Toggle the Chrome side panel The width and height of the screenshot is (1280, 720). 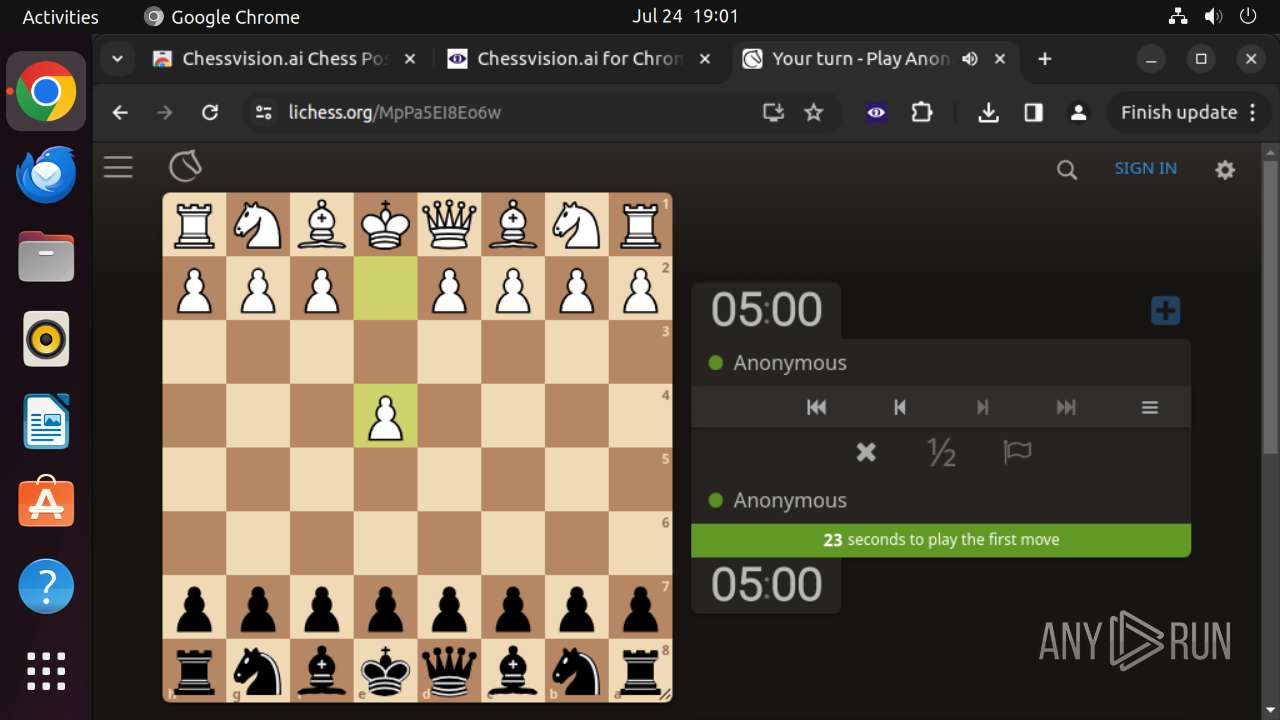pyautogui.click(x=1034, y=113)
